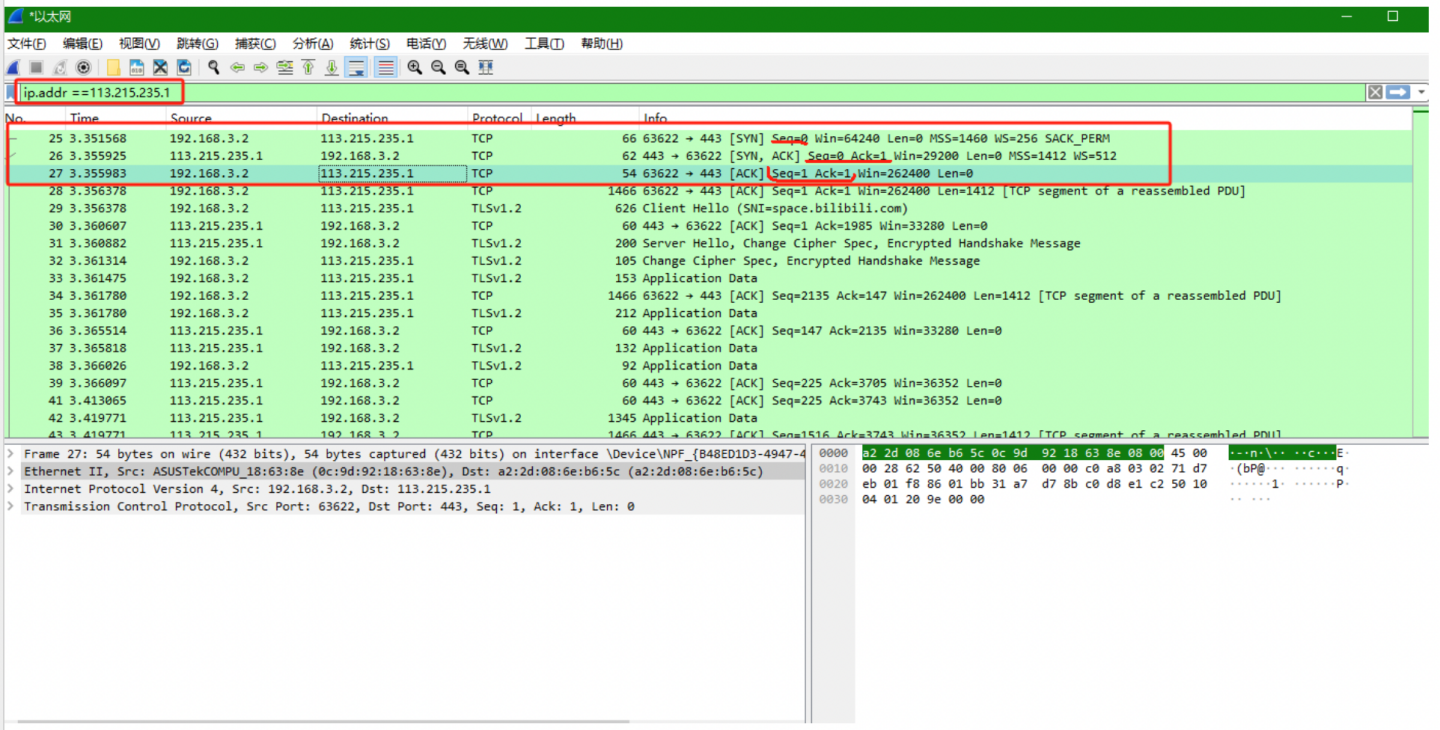Click the packet list vertical scrollbar
This screenshot has height=730, width=1440.
point(1421,272)
